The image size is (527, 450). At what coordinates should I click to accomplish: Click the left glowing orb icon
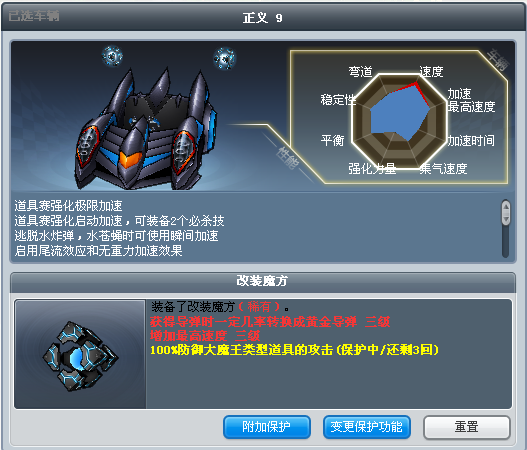click(x=112, y=56)
